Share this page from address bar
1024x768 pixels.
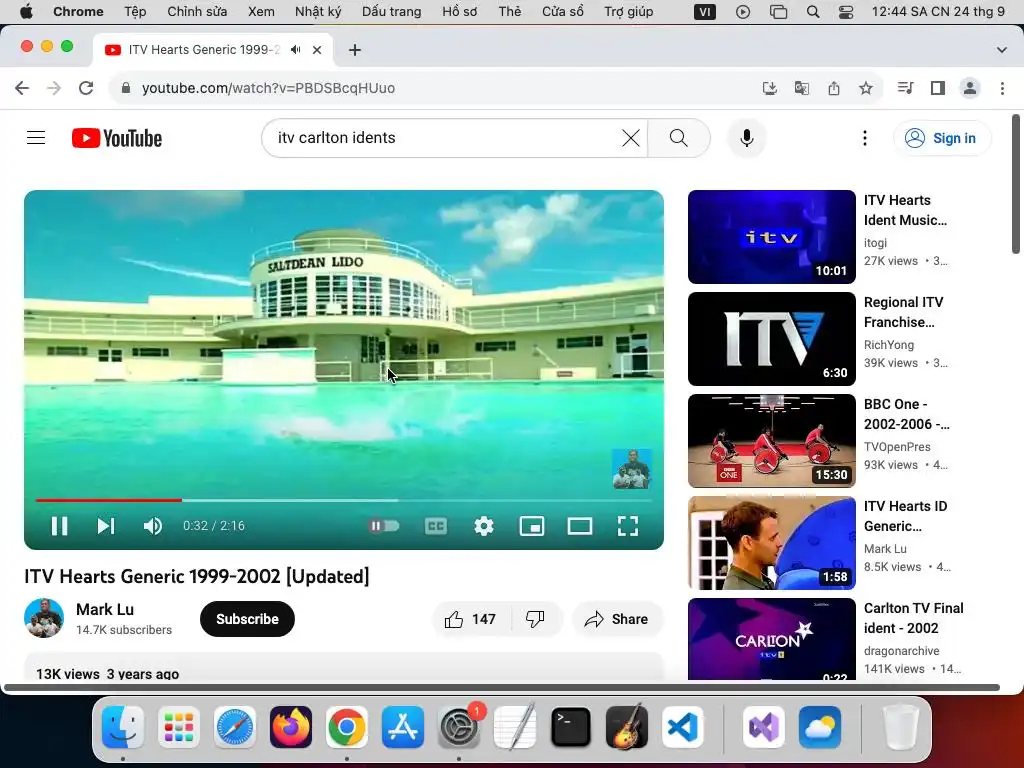(833, 88)
